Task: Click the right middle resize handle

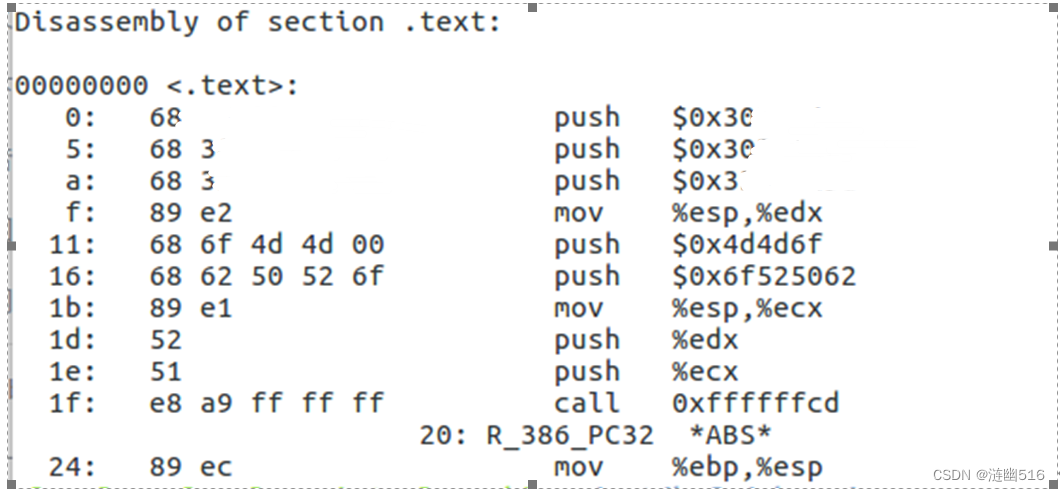Action: (x=1053, y=246)
